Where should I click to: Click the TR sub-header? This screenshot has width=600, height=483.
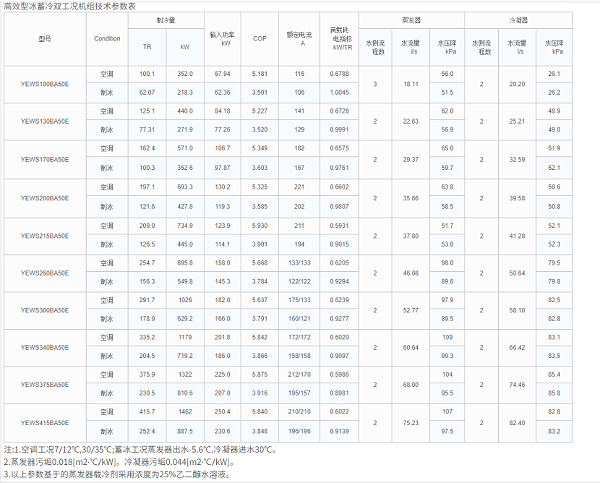tap(147, 47)
